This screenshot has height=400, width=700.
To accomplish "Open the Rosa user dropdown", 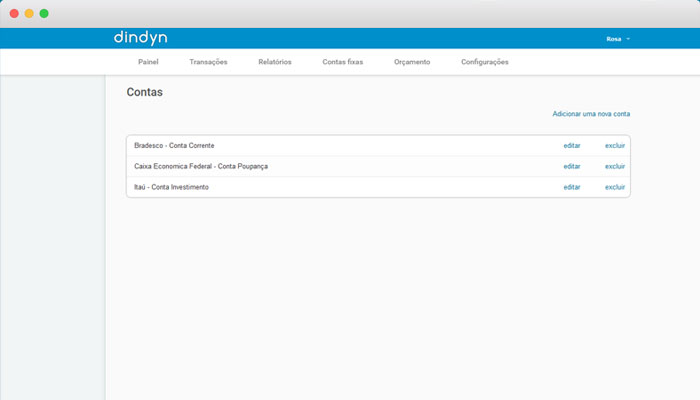I will pos(618,39).
